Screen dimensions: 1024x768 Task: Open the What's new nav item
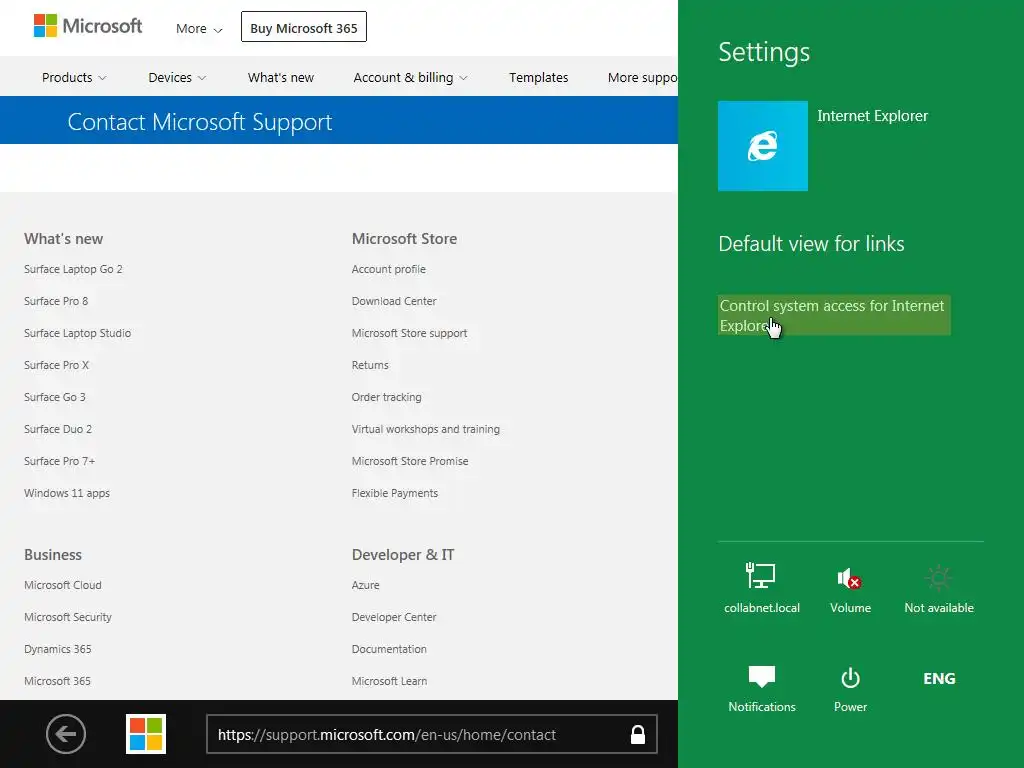(x=281, y=78)
